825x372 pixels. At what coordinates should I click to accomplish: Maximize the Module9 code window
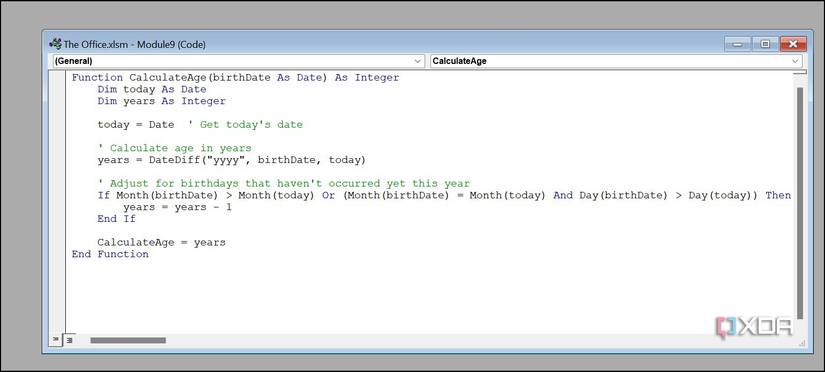(x=765, y=45)
